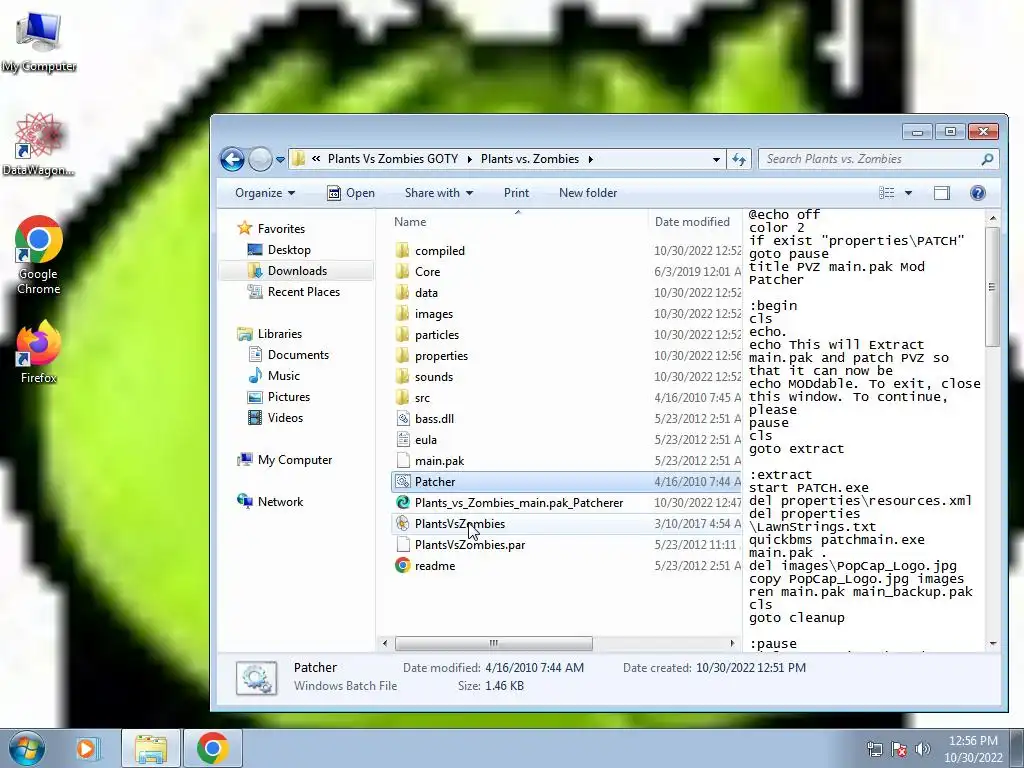Select the properties folder
Screen dimensions: 1024x768
(441, 356)
